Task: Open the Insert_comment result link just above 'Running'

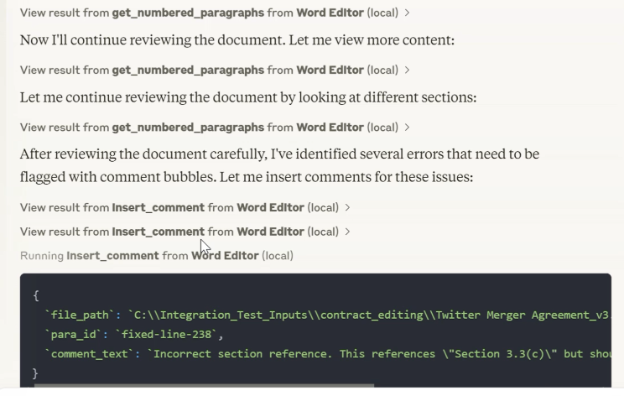Action: point(179,232)
